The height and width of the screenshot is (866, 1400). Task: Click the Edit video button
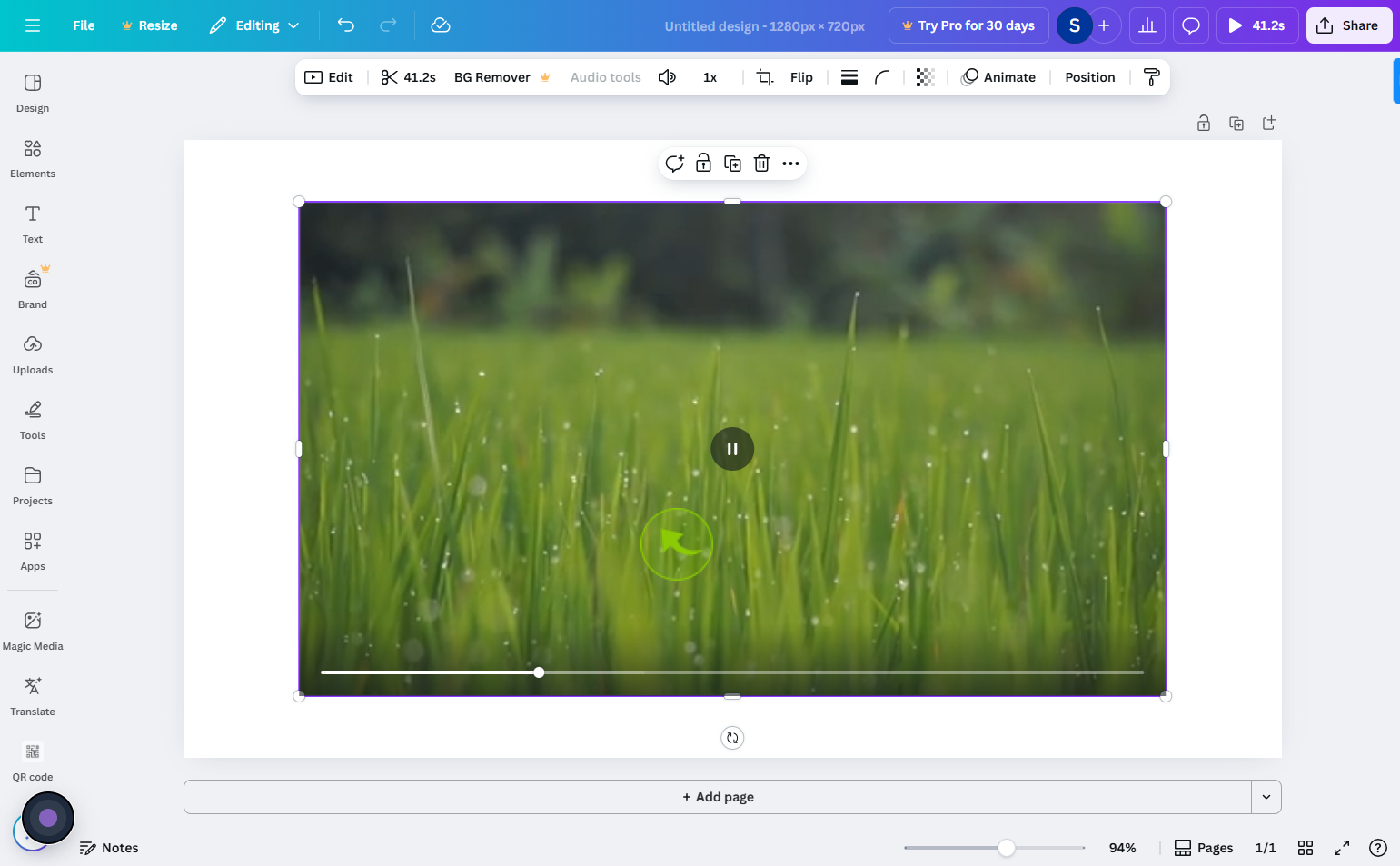click(x=329, y=77)
